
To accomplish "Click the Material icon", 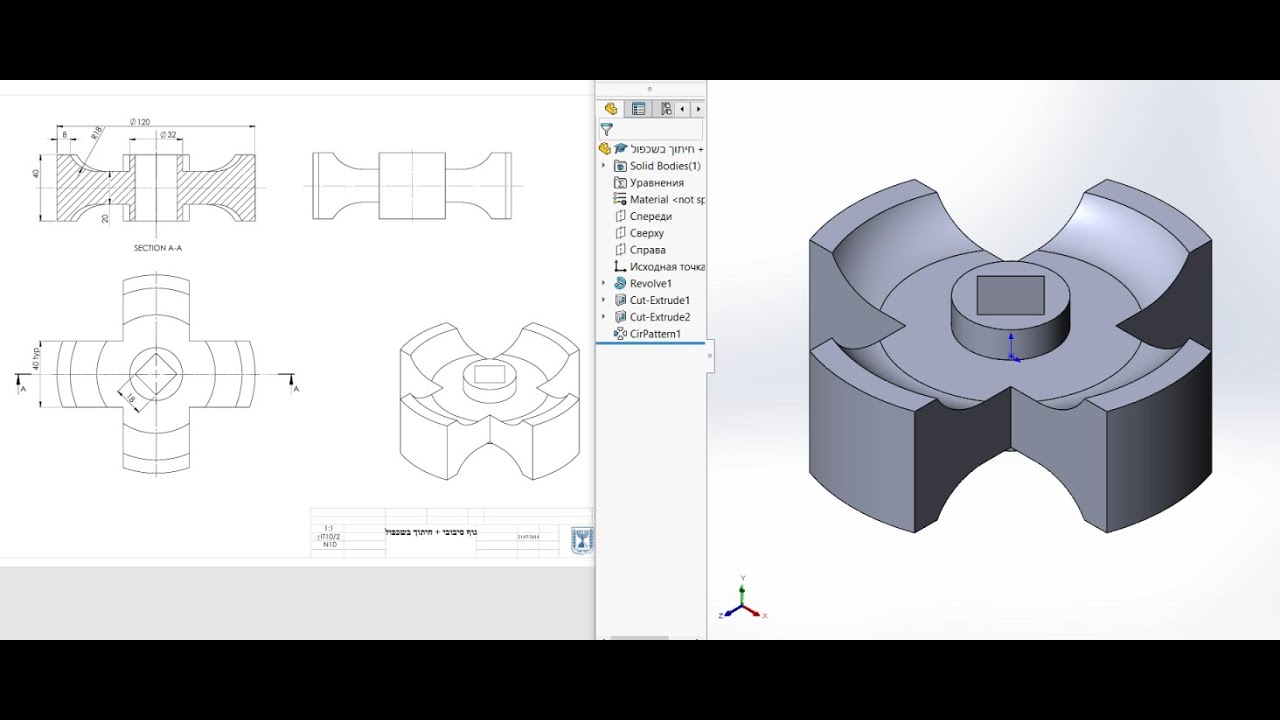I will [x=620, y=200].
